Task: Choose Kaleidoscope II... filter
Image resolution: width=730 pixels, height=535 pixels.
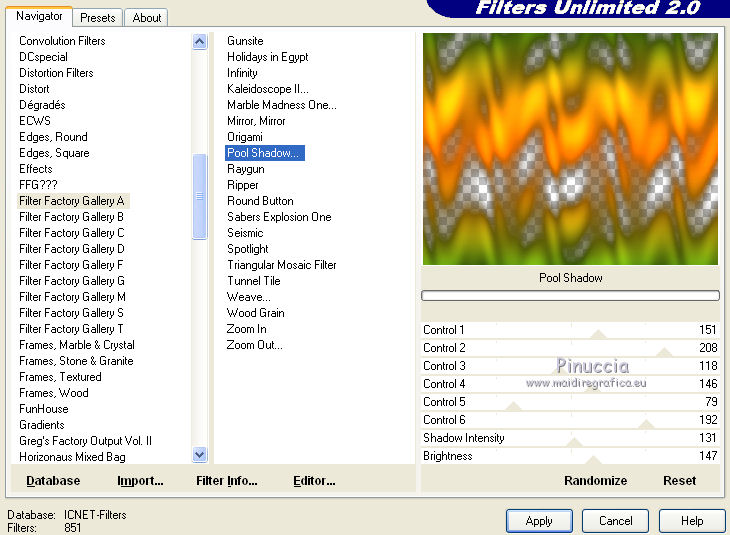Action: (x=268, y=89)
